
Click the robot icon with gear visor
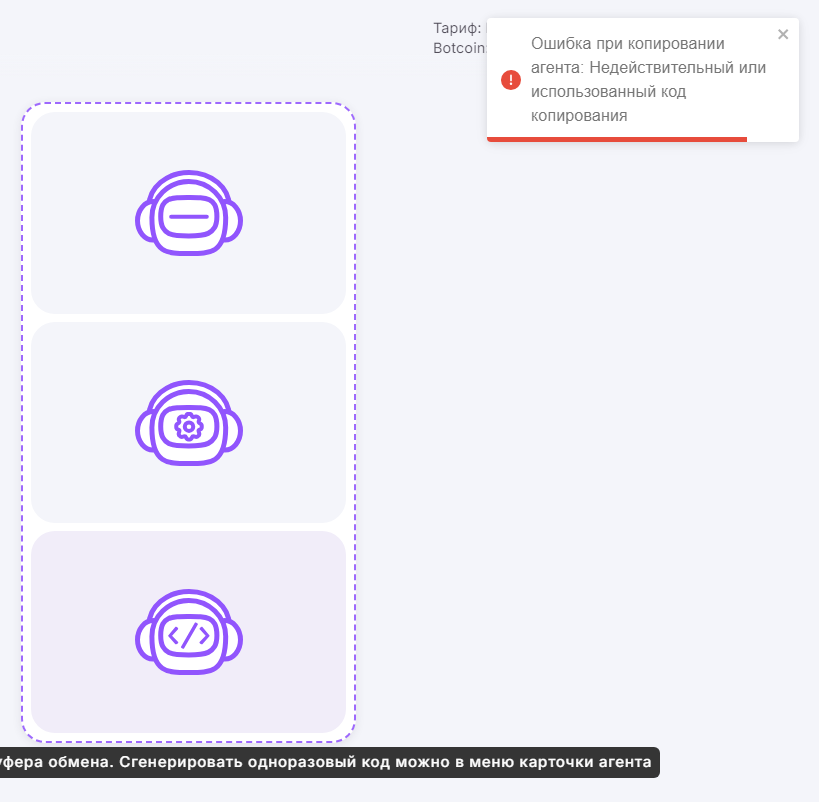(189, 423)
